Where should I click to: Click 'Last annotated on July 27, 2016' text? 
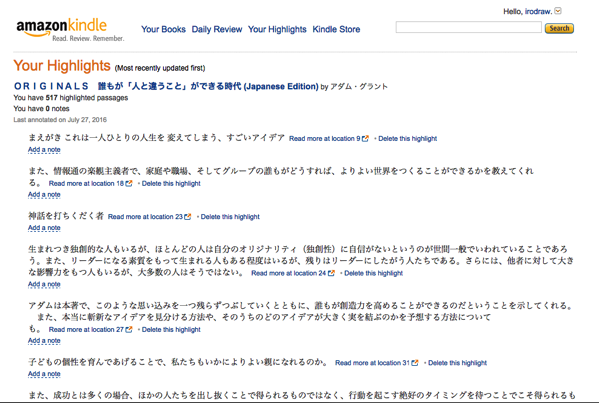tap(60, 120)
